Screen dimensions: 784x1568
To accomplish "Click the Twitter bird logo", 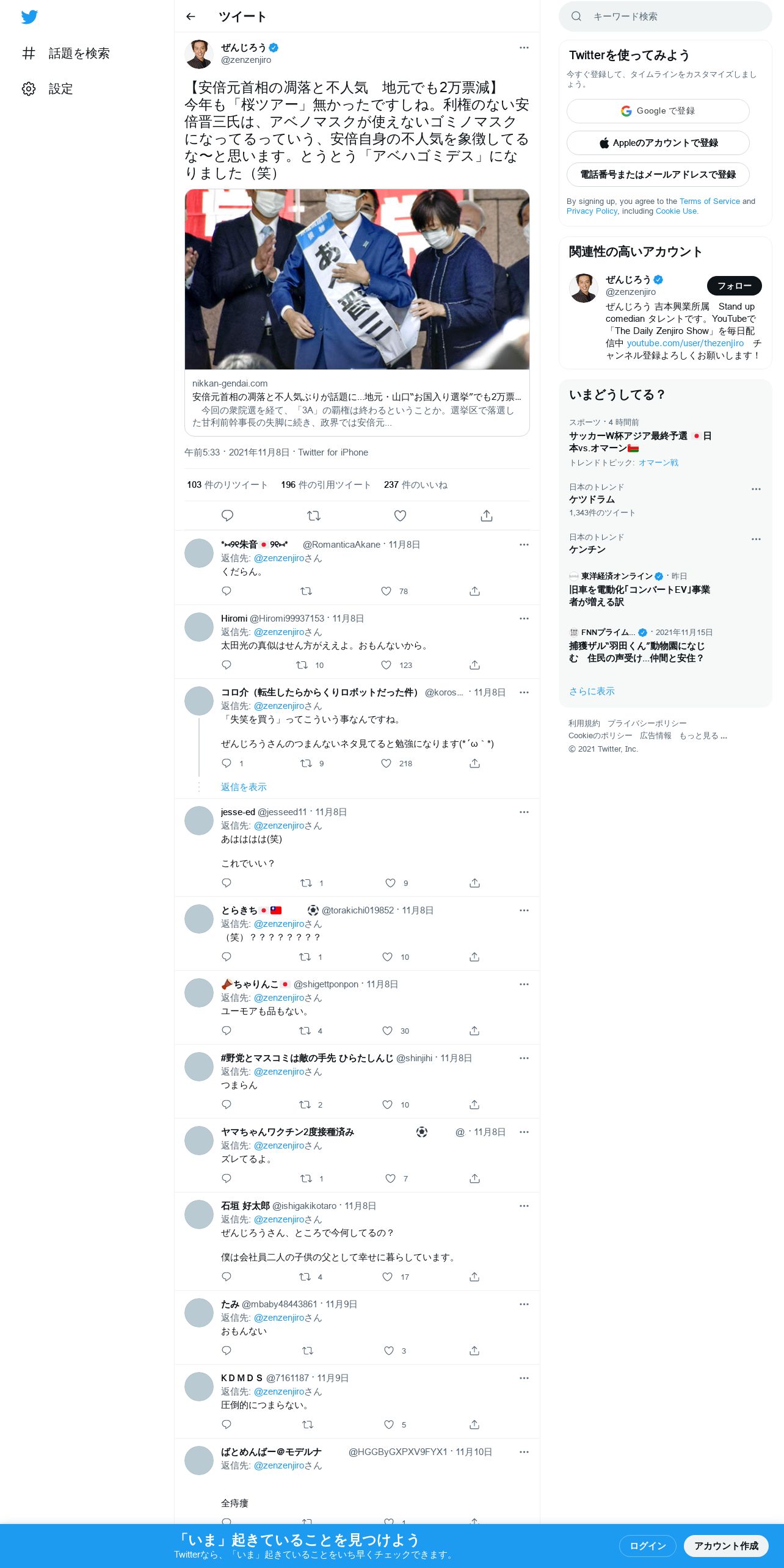I will click(x=29, y=17).
